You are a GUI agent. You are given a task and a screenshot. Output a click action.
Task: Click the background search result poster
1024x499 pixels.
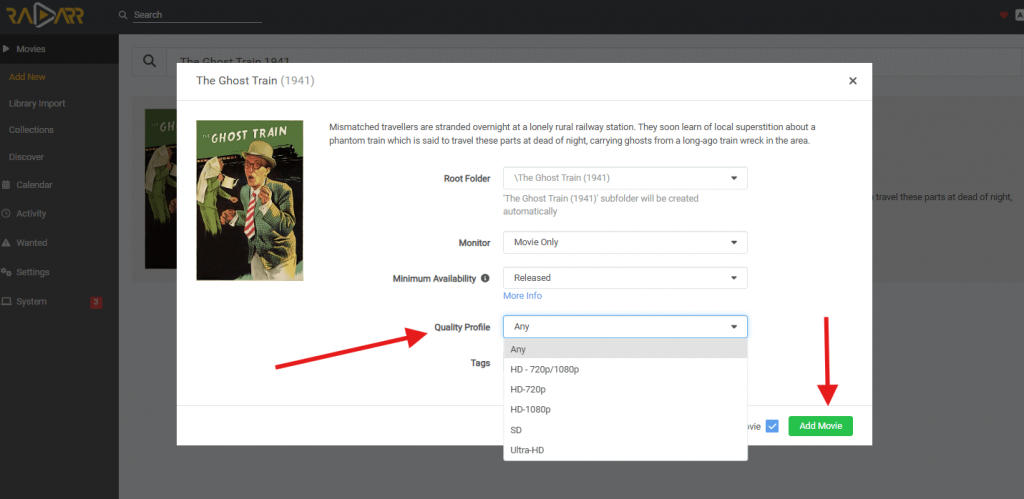tap(161, 189)
